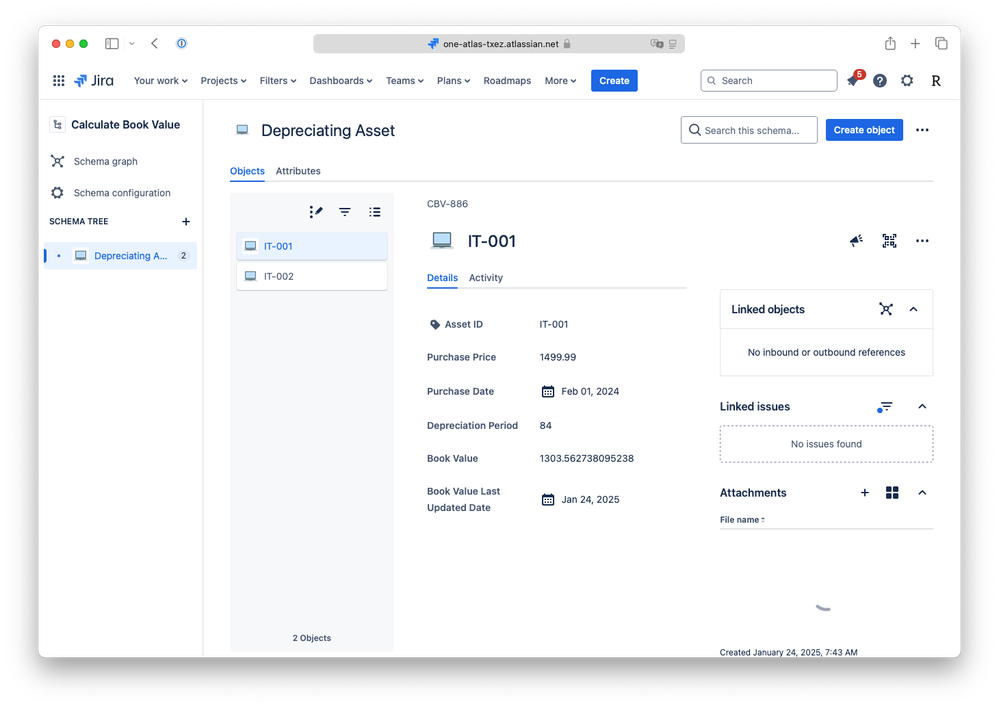Click the Book Value Last Updated calendar icon

548,500
